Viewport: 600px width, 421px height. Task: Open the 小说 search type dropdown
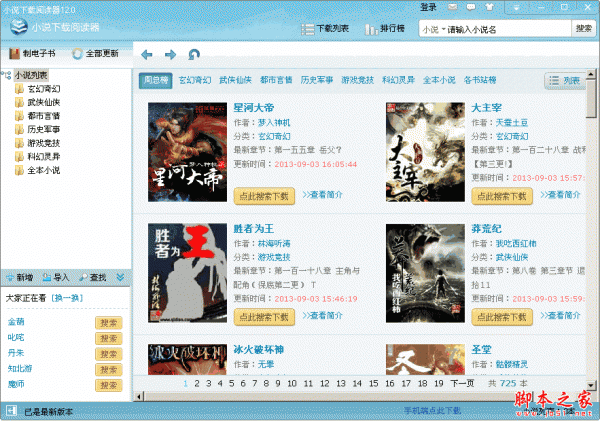click(x=434, y=29)
